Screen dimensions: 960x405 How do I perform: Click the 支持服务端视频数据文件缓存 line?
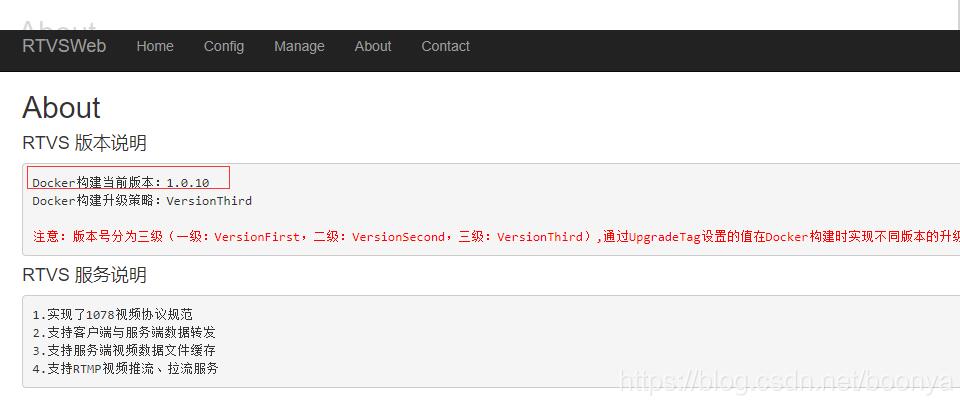coord(123,350)
